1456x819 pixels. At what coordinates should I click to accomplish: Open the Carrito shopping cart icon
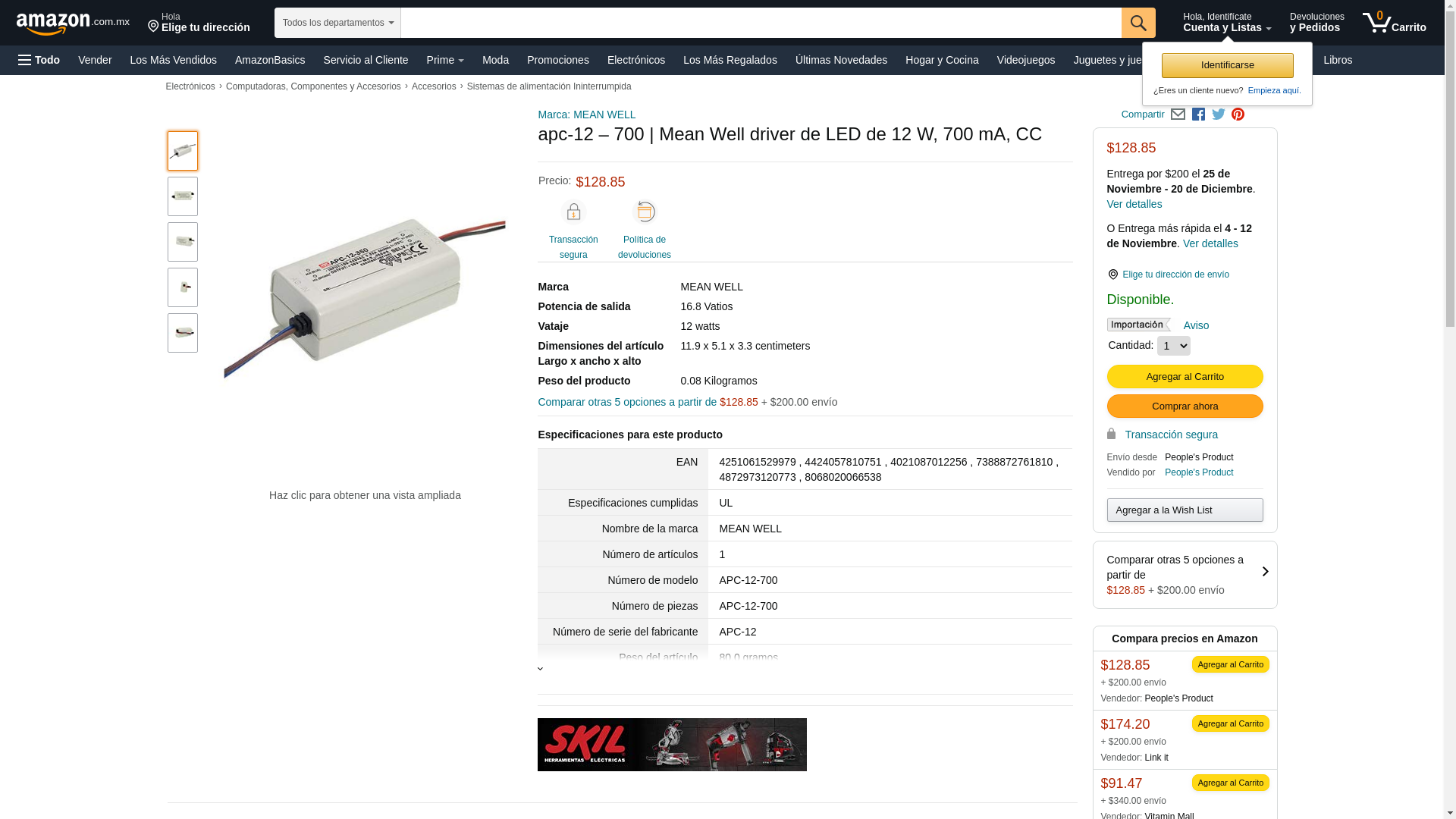tap(1394, 23)
